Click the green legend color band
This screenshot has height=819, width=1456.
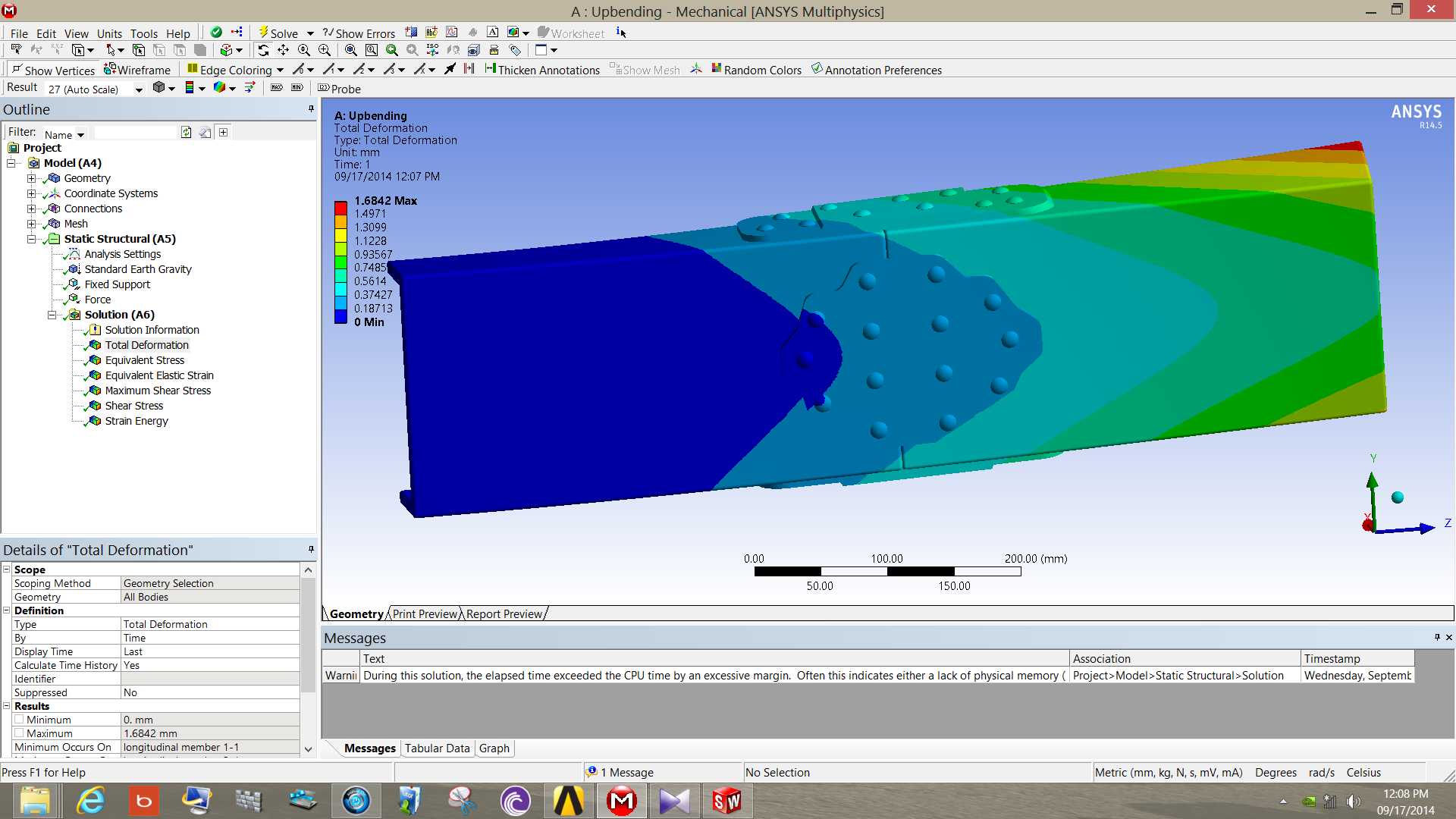pos(340,262)
